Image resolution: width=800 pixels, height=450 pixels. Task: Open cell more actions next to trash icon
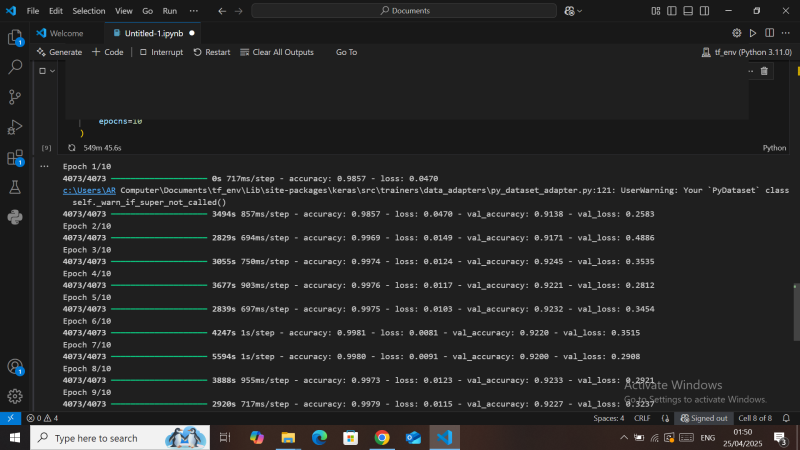click(x=751, y=71)
